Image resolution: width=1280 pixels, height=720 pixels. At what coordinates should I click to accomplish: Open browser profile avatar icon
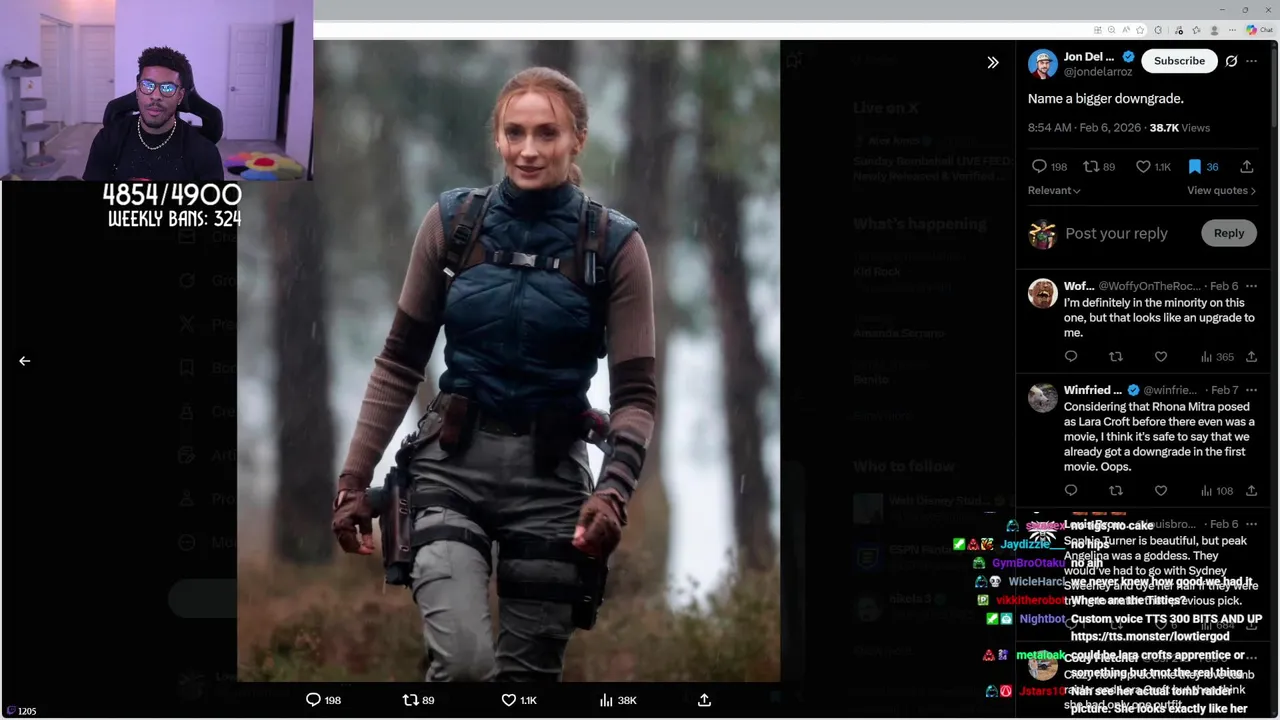[x=1215, y=30]
